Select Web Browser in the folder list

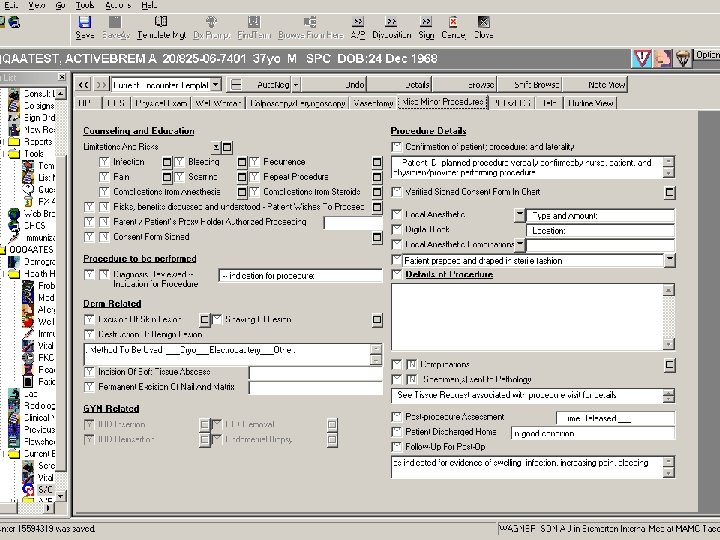pyautogui.click(x=34, y=214)
